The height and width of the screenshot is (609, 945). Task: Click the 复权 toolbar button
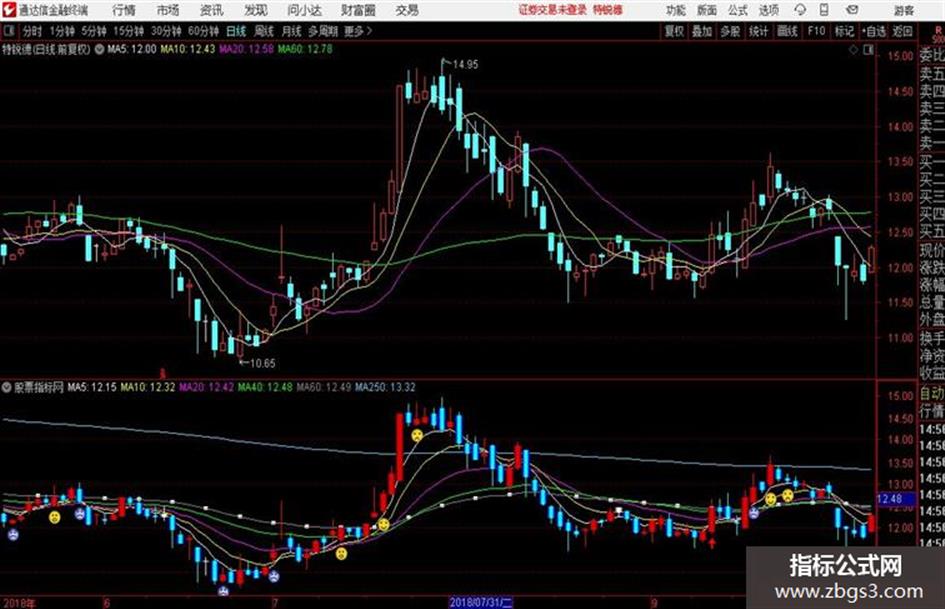674,31
